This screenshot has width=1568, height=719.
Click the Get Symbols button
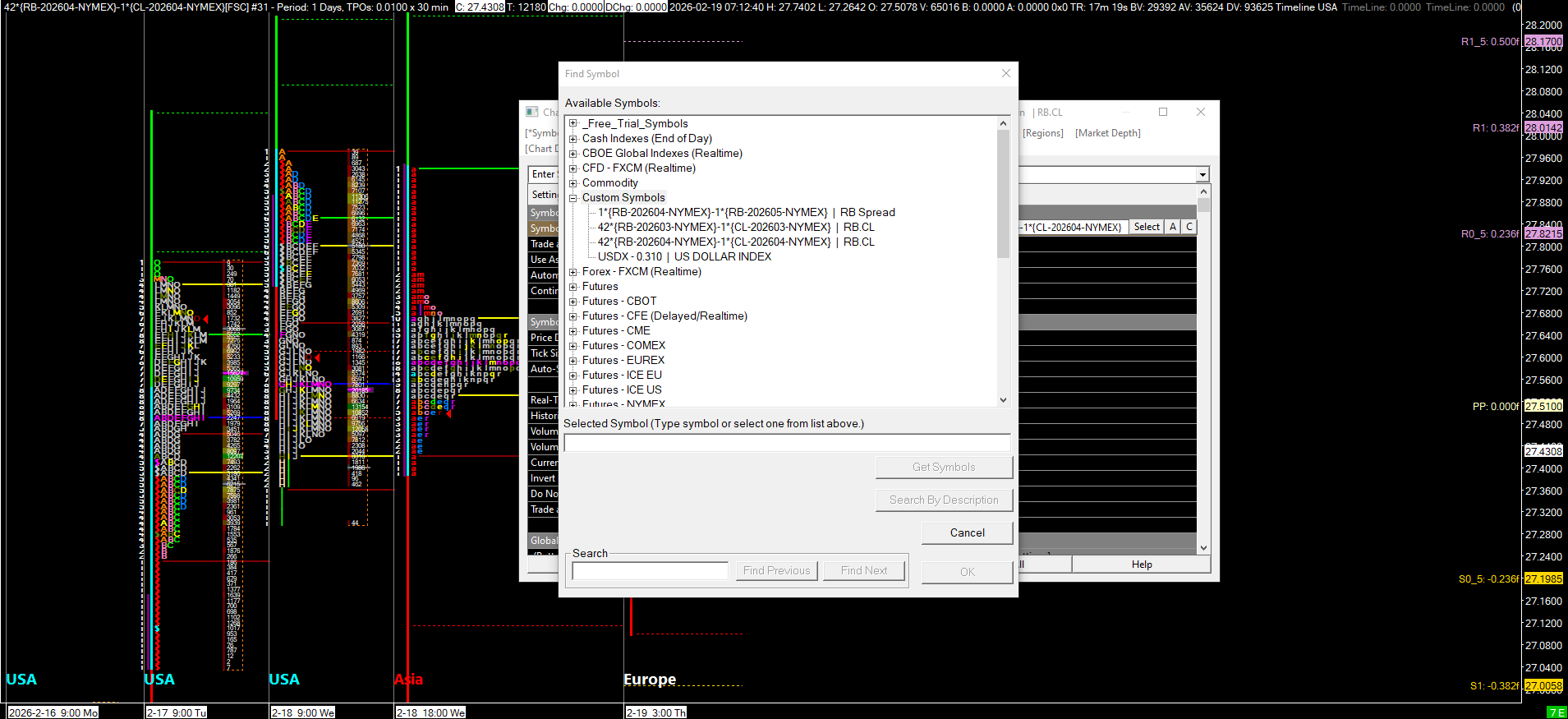click(x=944, y=467)
